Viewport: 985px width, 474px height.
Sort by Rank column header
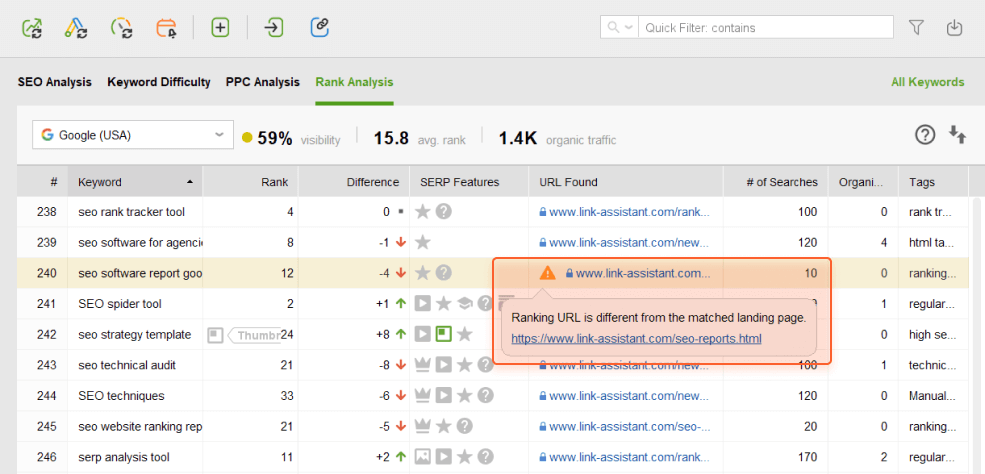point(250,182)
